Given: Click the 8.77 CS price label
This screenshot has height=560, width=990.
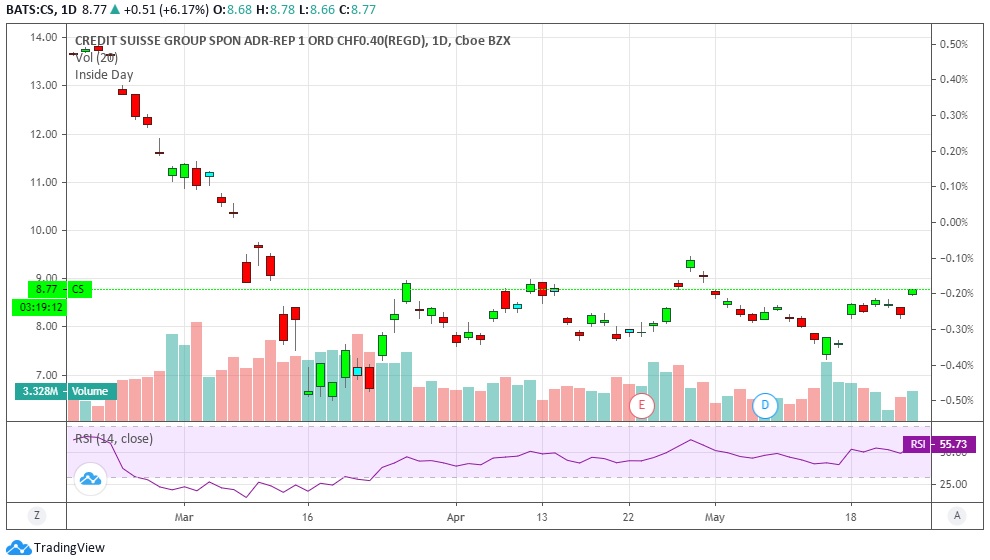Looking at the screenshot, I should 60,289.
